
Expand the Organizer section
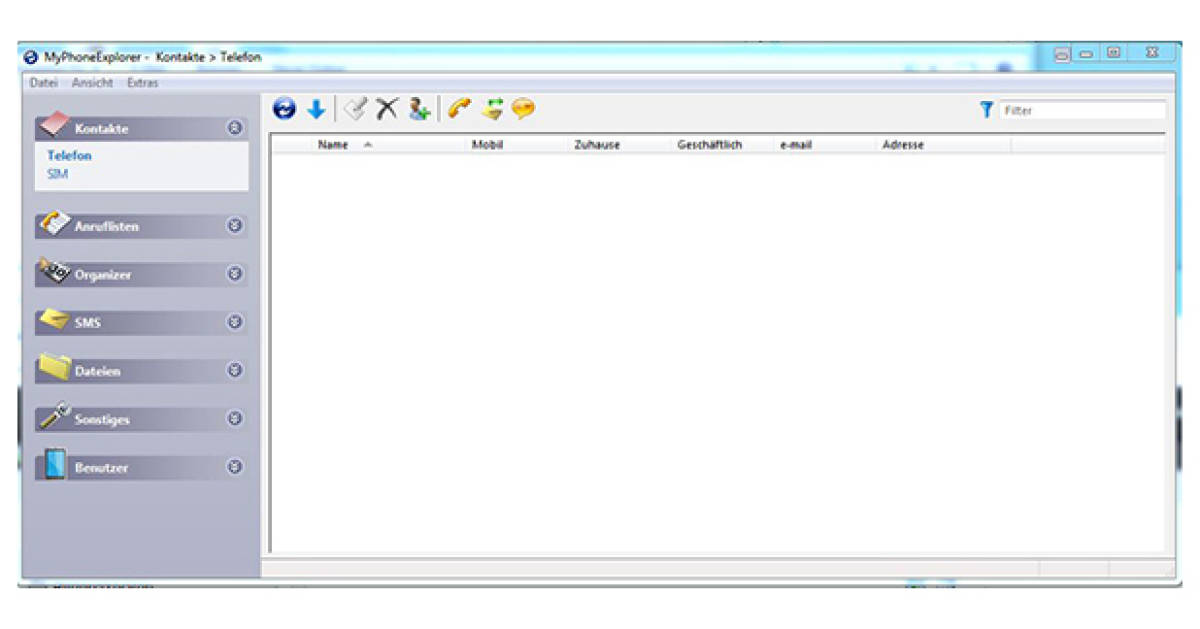point(236,274)
